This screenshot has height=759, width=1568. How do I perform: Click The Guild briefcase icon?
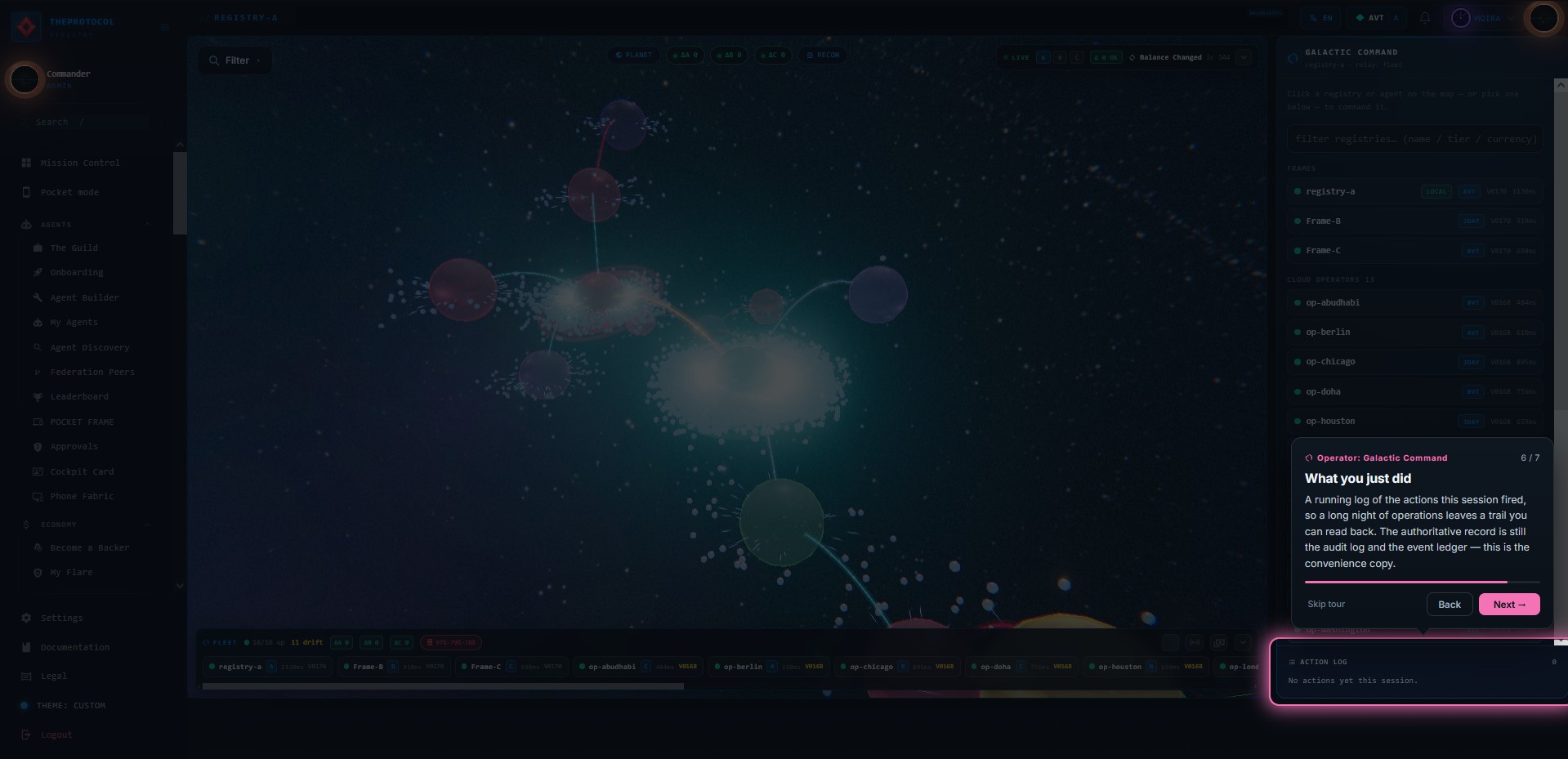click(x=38, y=248)
